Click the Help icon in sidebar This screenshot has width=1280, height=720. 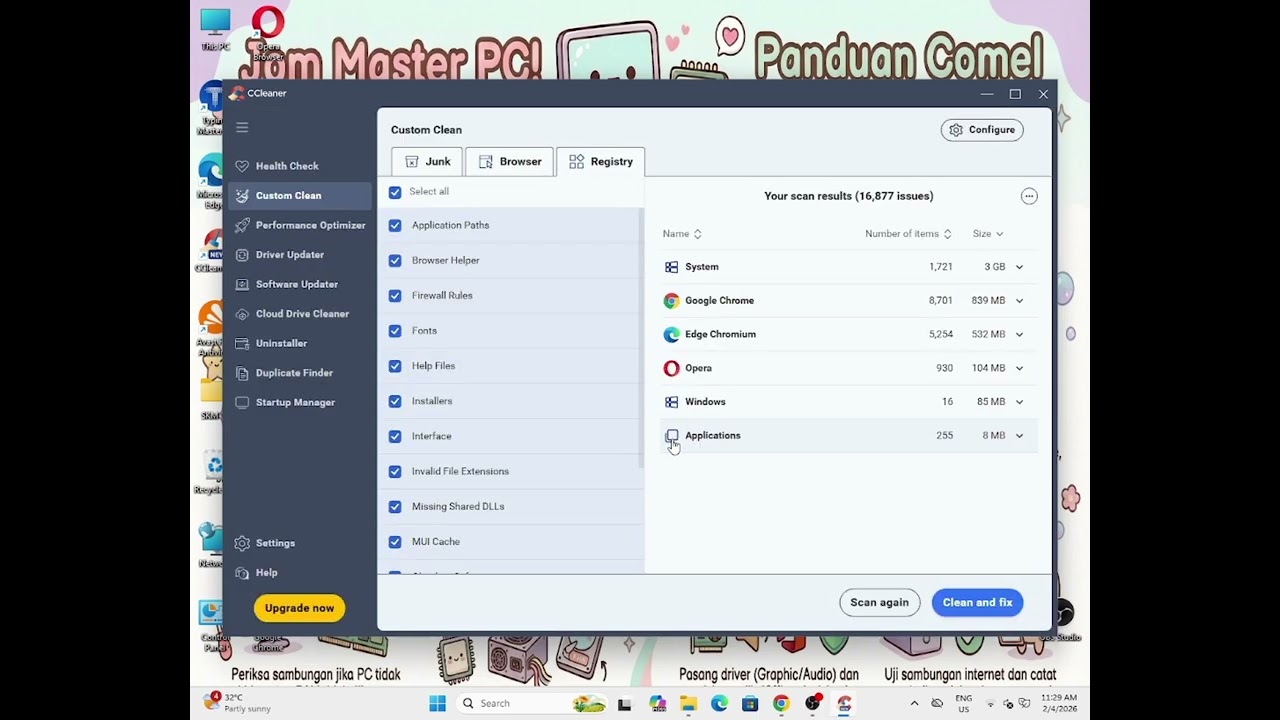click(242, 573)
